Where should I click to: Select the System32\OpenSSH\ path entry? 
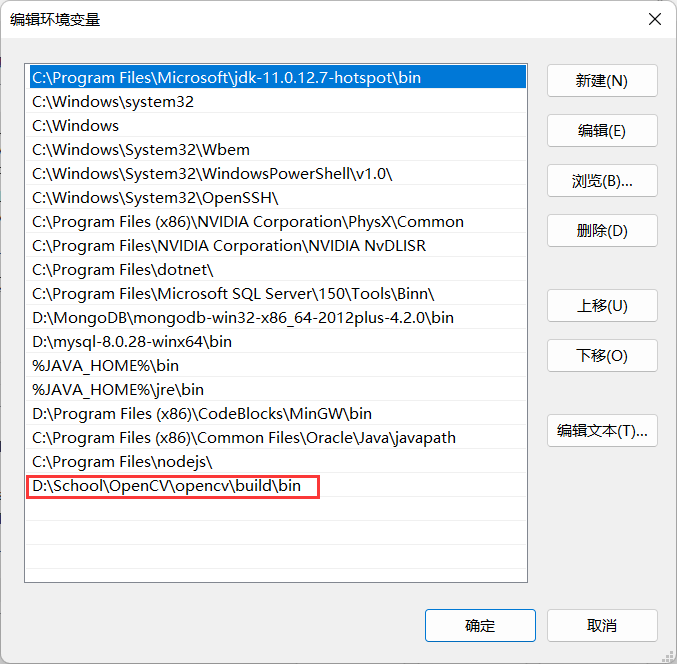tap(278, 198)
